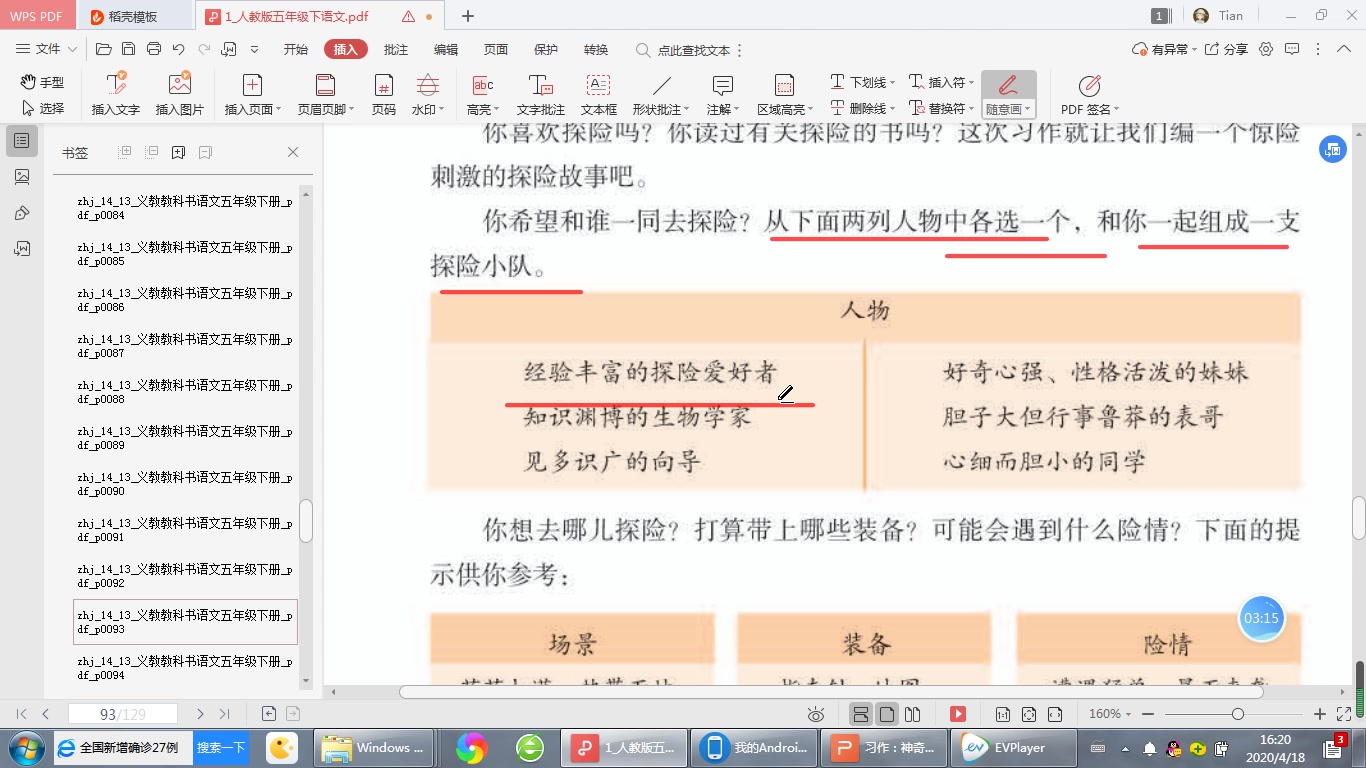
Task: Click the convert PDF to Word icon
Action: click(229, 49)
